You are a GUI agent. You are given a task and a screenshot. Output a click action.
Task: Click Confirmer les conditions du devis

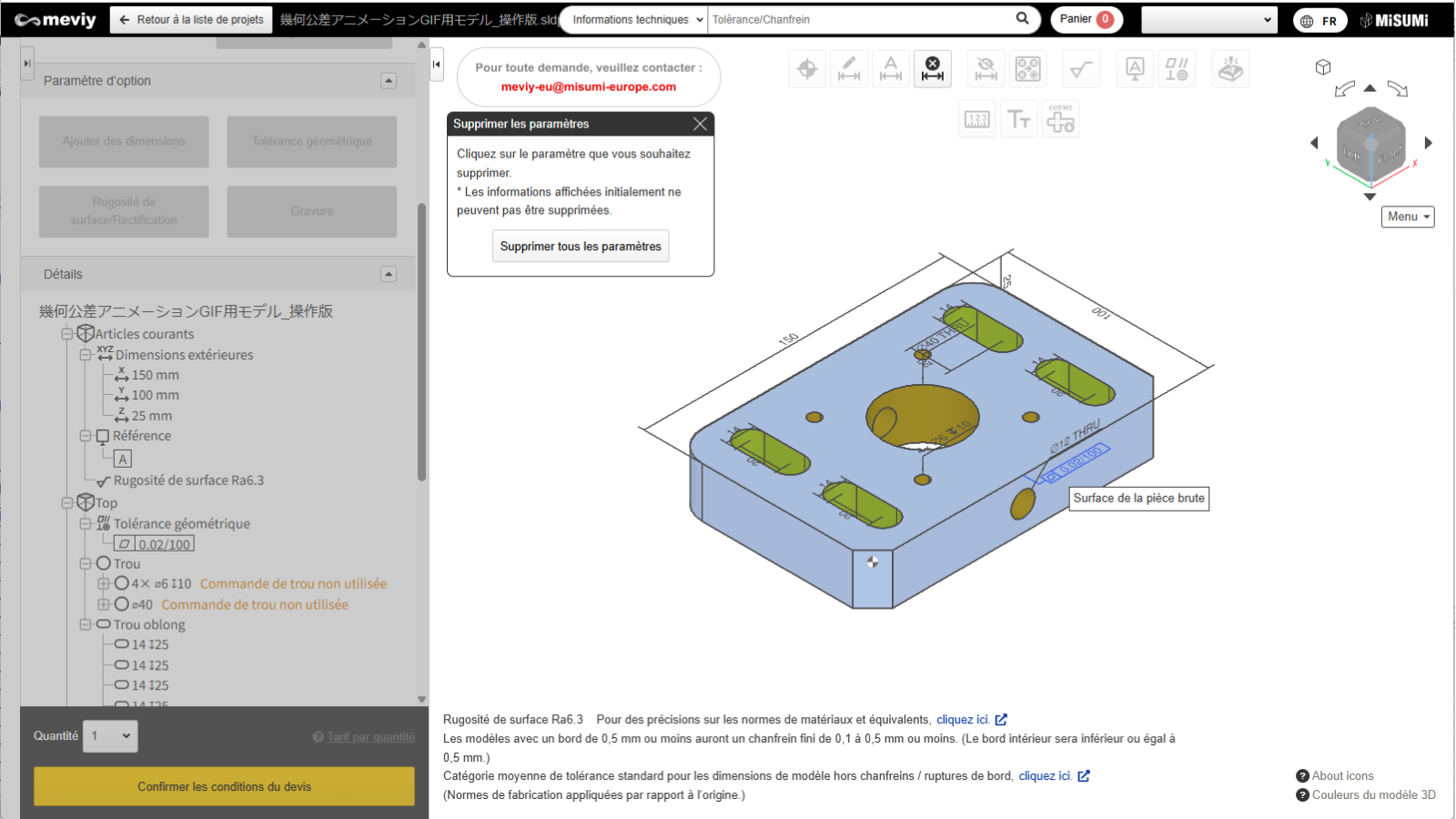pyautogui.click(x=224, y=786)
